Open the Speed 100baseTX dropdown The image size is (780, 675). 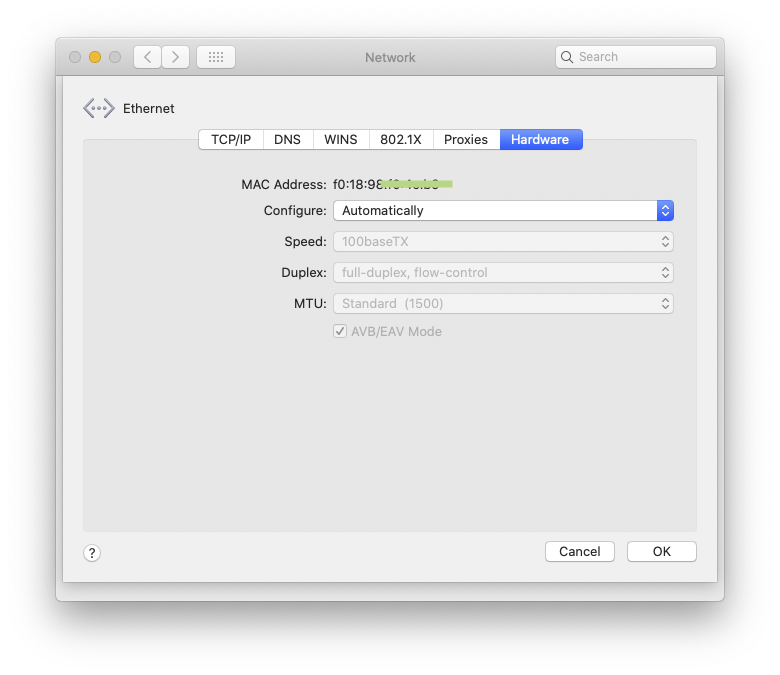point(503,242)
